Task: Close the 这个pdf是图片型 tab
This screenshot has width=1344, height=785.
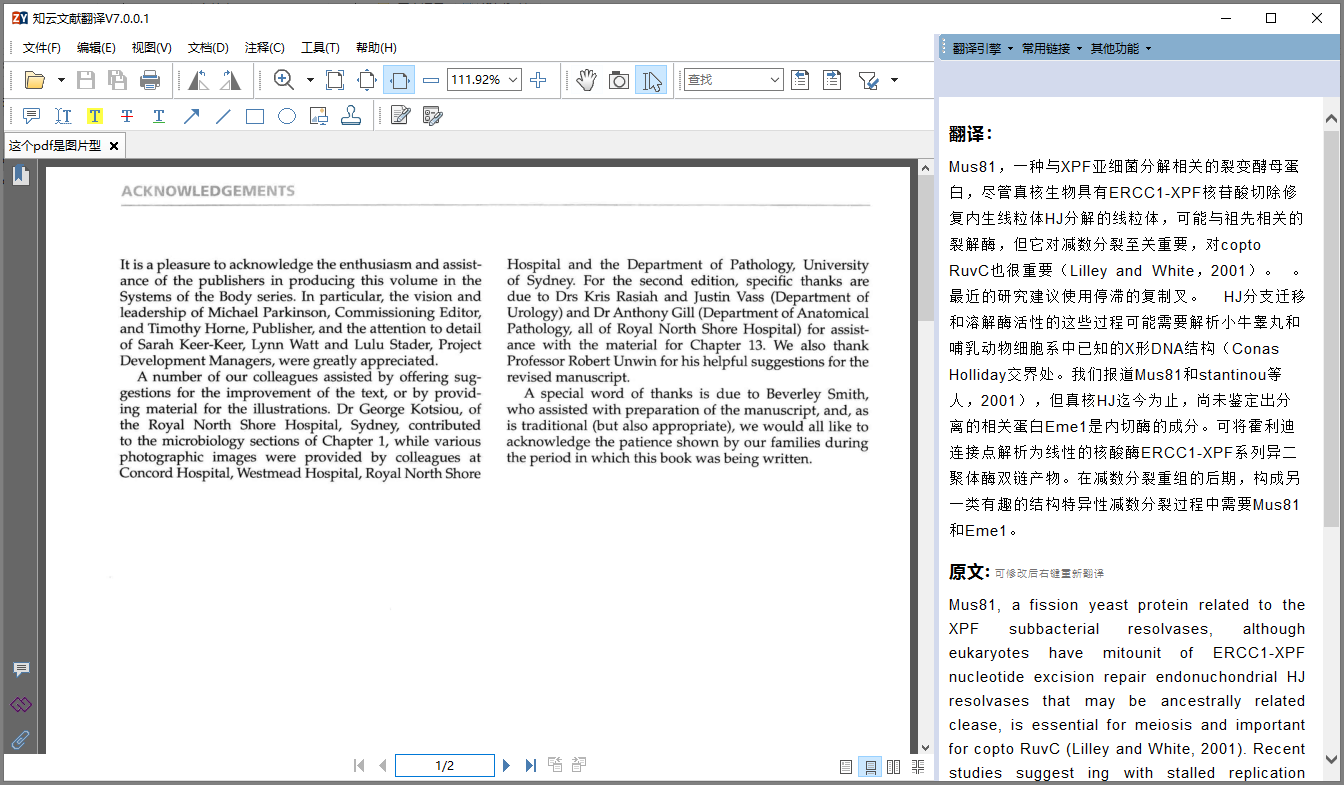Action: coord(114,146)
